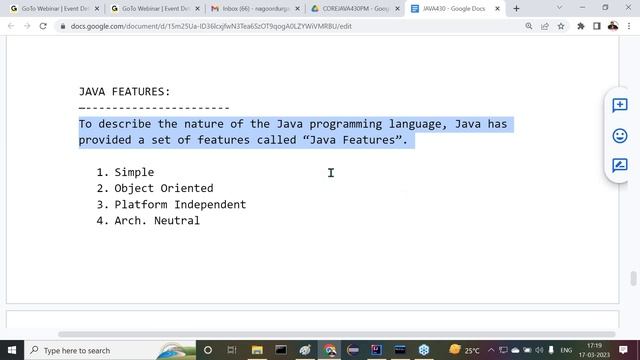Open Cortana circle on taskbar
This screenshot has width=640, height=360.
click(x=208, y=350)
